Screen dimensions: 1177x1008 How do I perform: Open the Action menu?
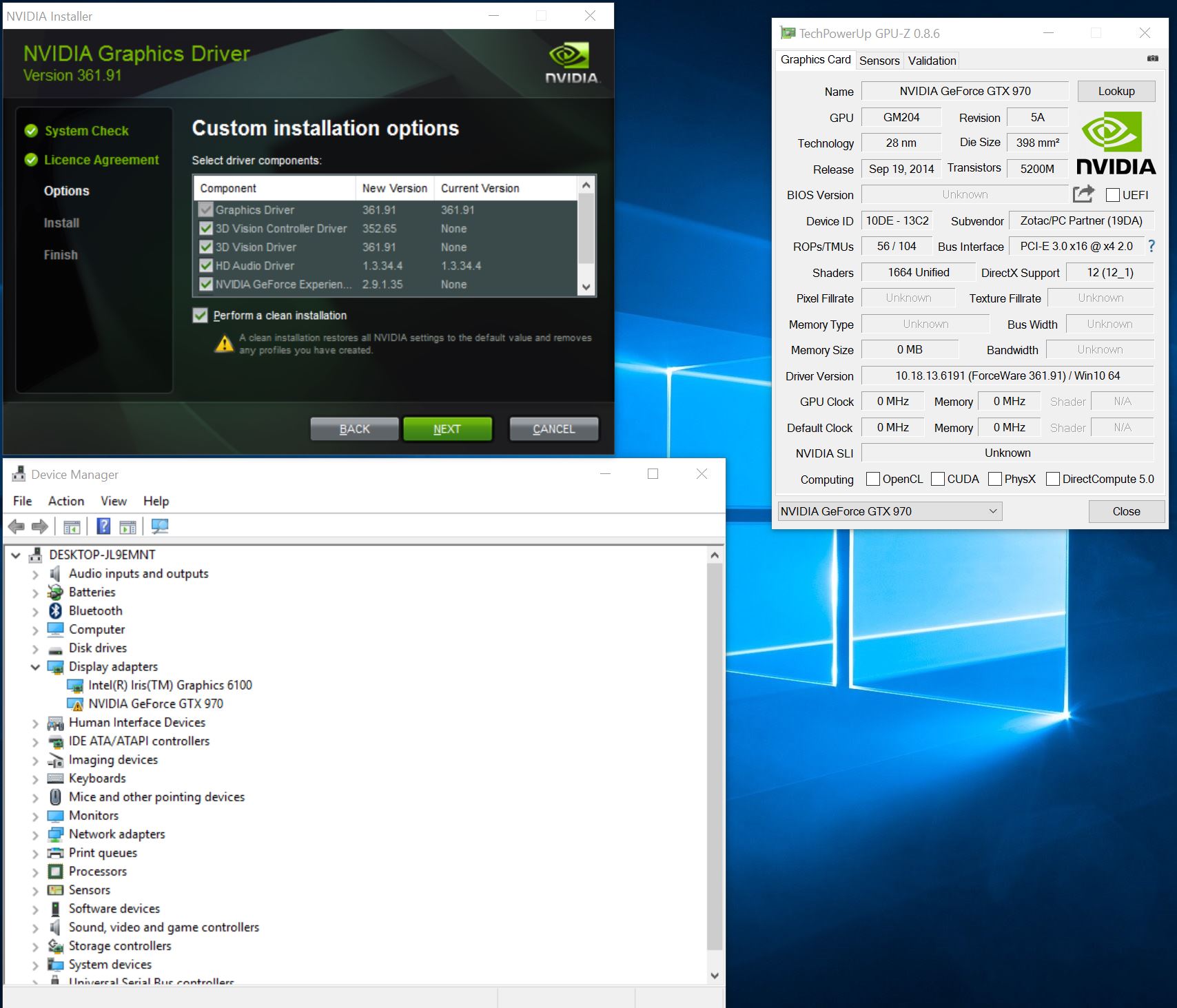click(x=66, y=501)
